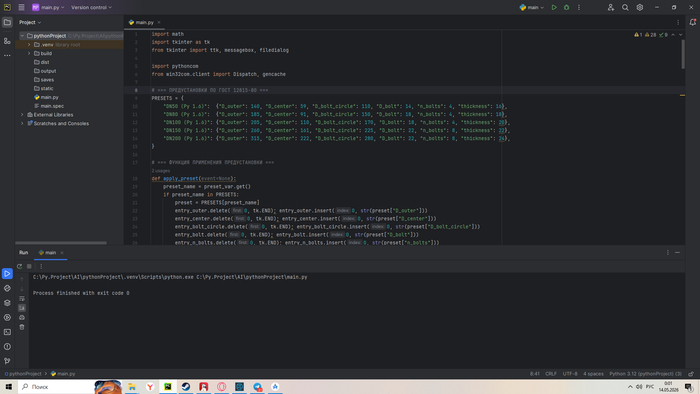Click the Run panel title
This screenshot has width=700, height=394.
(23, 253)
